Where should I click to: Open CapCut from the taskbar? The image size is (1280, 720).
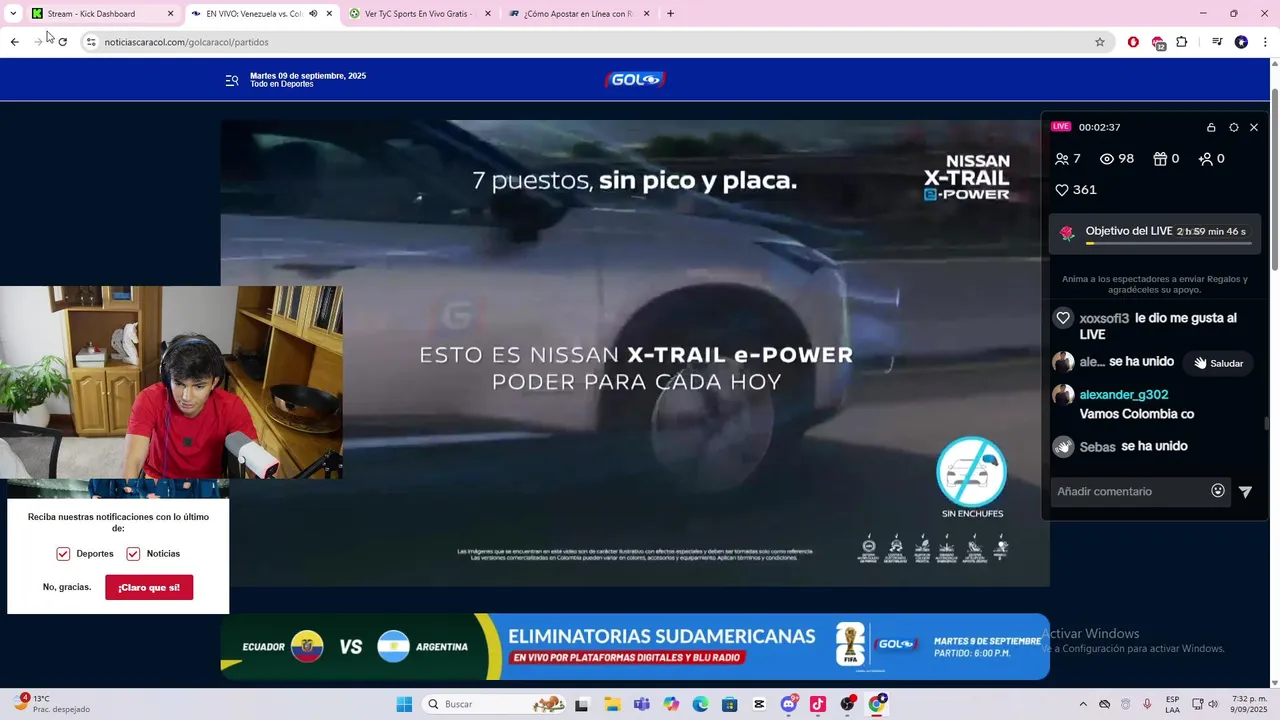click(x=759, y=704)
